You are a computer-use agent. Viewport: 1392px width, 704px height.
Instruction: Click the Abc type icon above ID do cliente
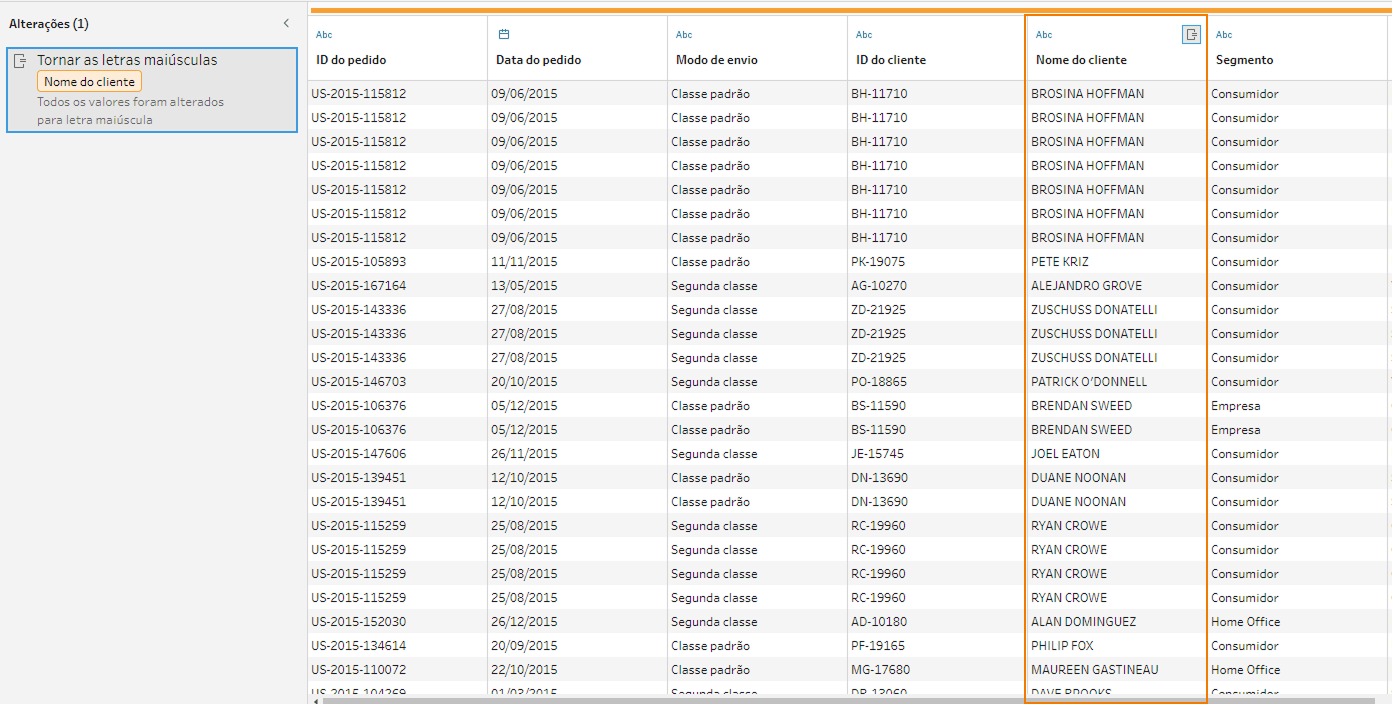[864, 35]
